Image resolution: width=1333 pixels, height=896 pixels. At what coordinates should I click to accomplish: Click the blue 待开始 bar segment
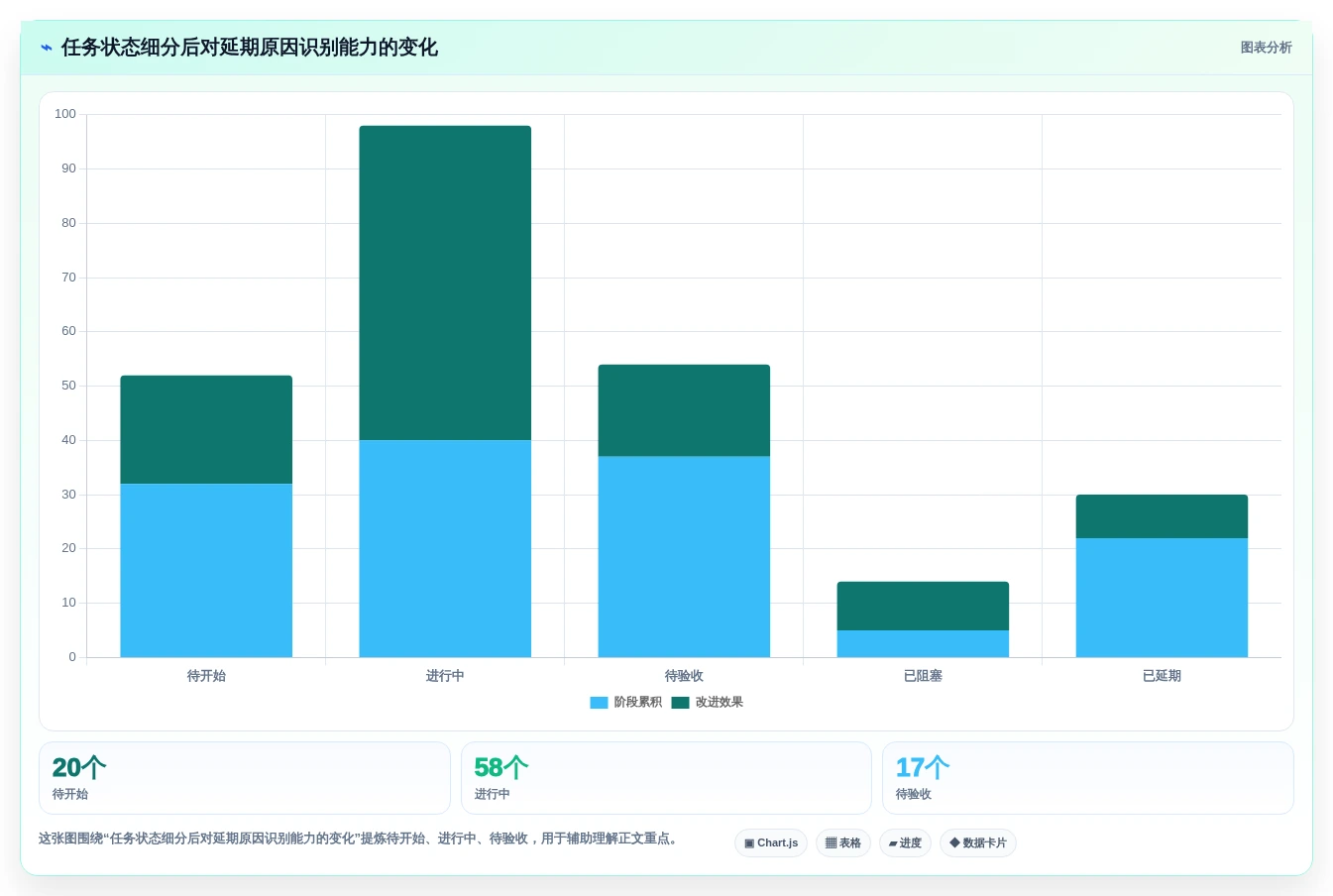pos(206,570)
